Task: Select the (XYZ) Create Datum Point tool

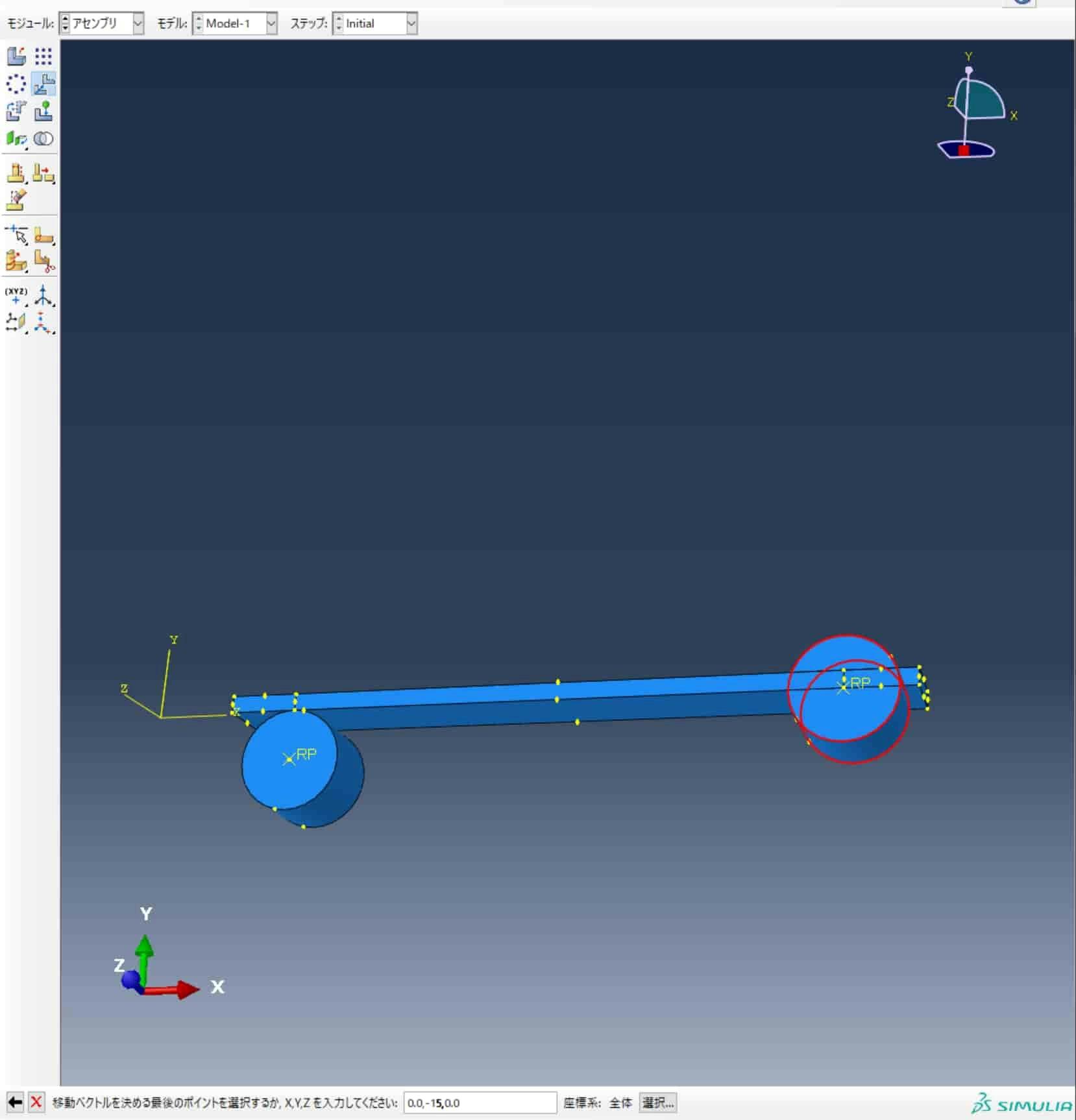Action: pos(16,295)
